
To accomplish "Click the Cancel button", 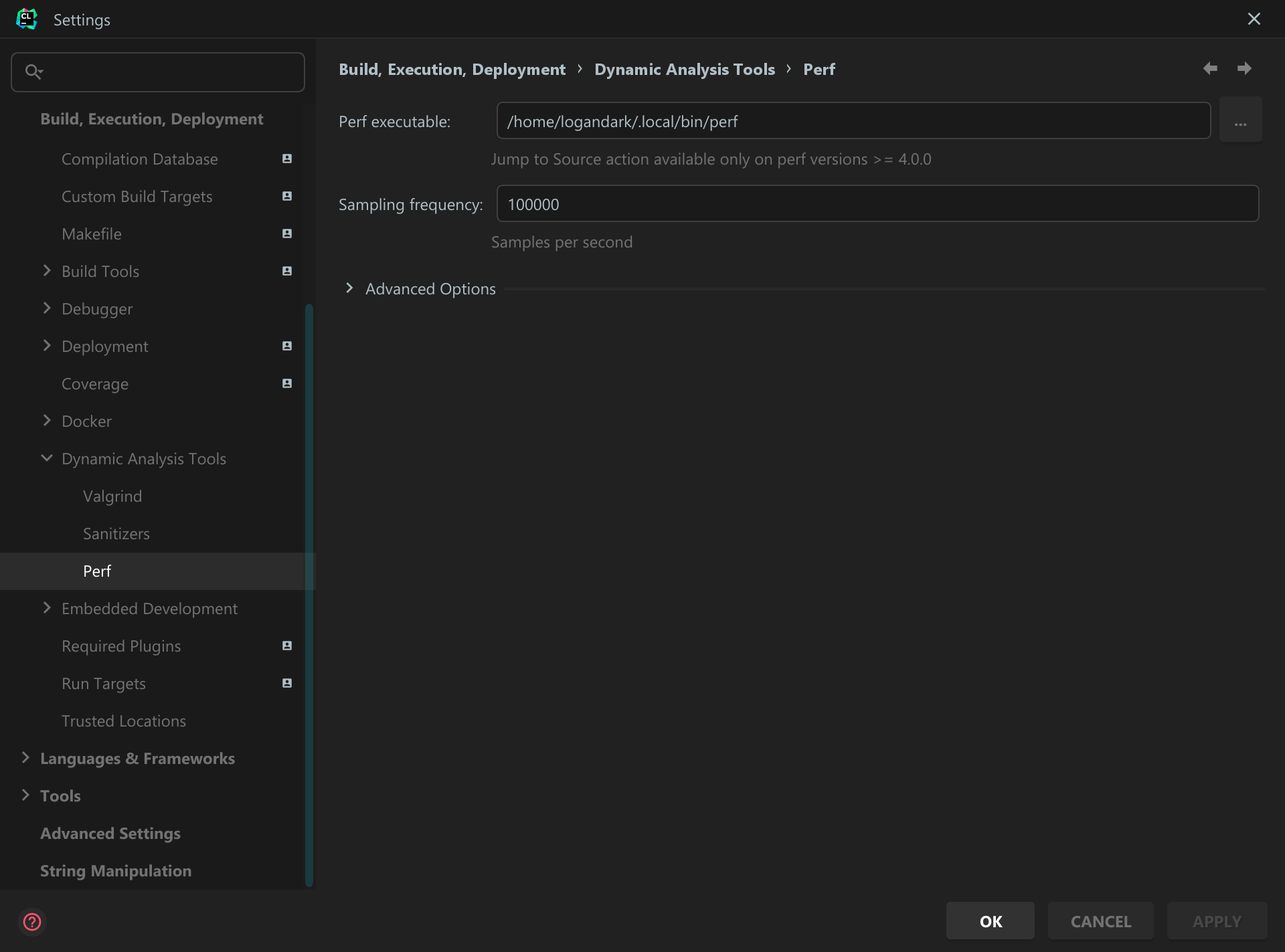I will point(1101,921).
